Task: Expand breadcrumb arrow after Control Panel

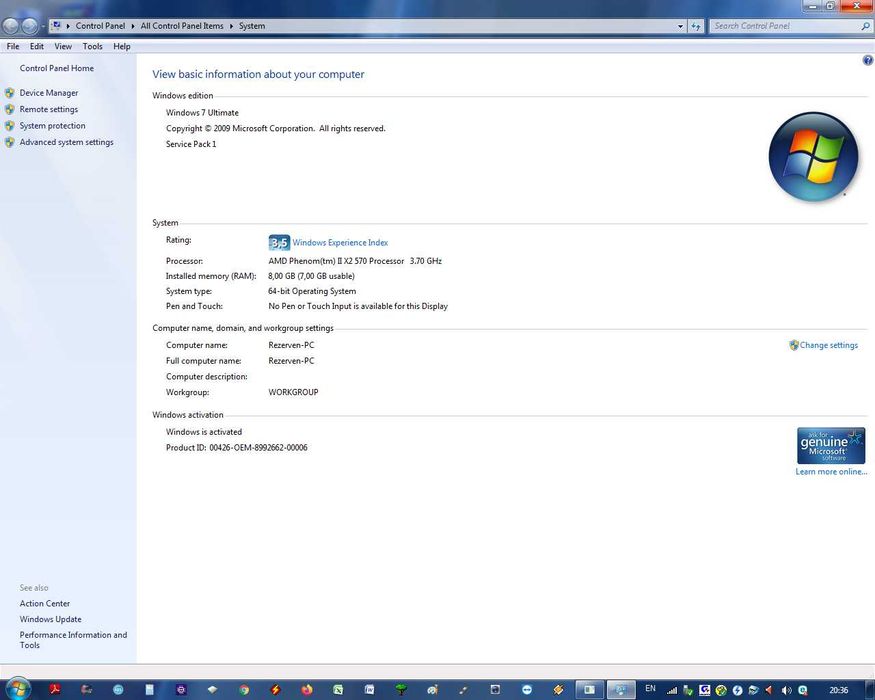Action: click(x=132, y=26)
